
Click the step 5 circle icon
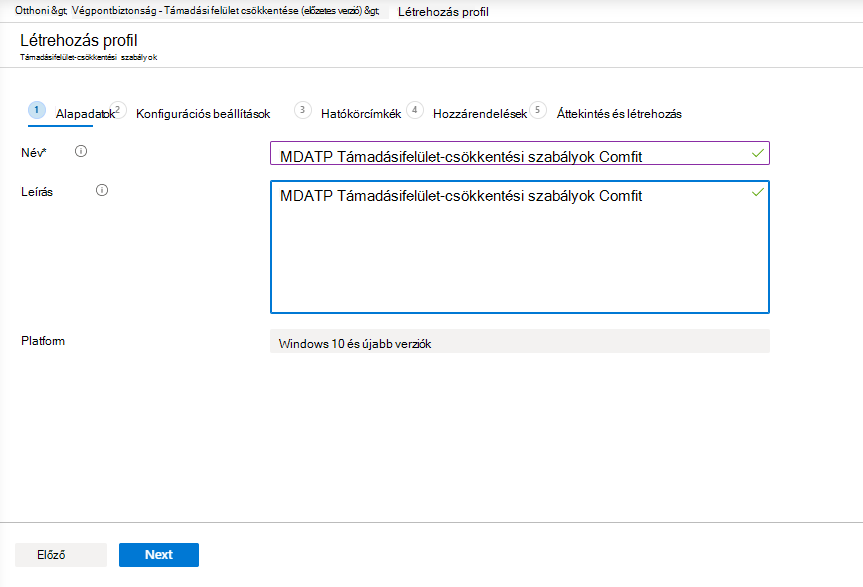[538, 110]
